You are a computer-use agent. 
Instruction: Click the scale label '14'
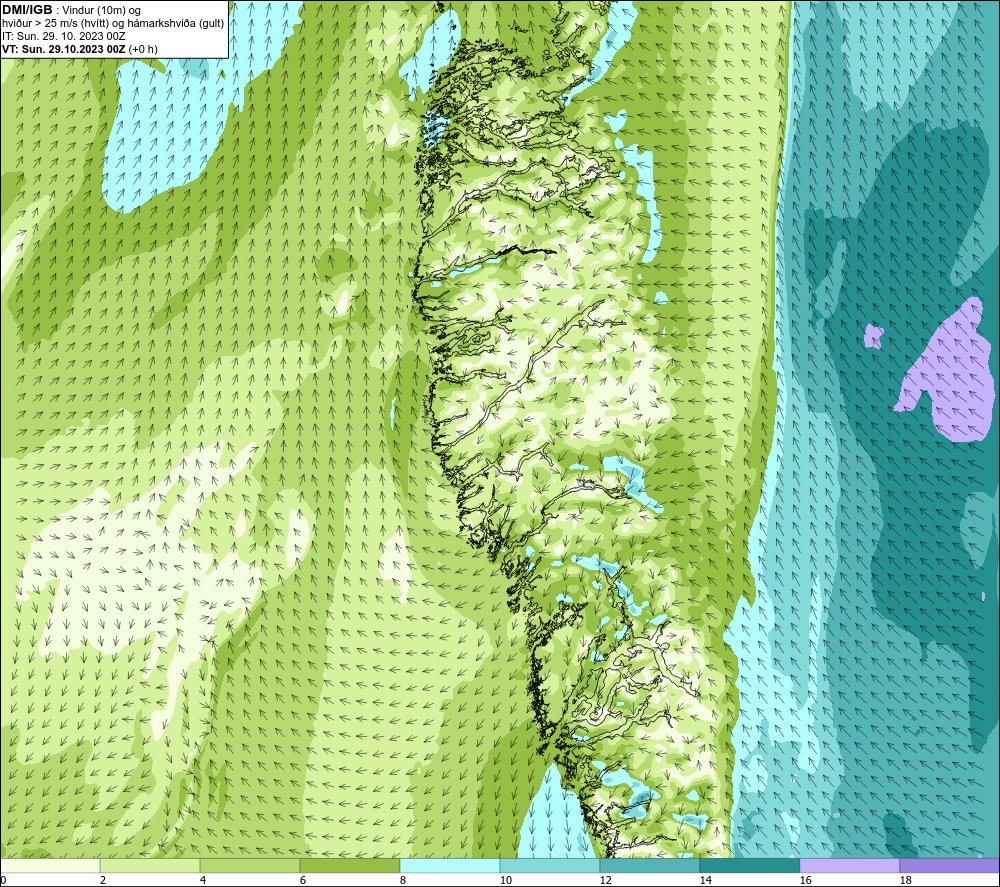[x=705, y=881]
